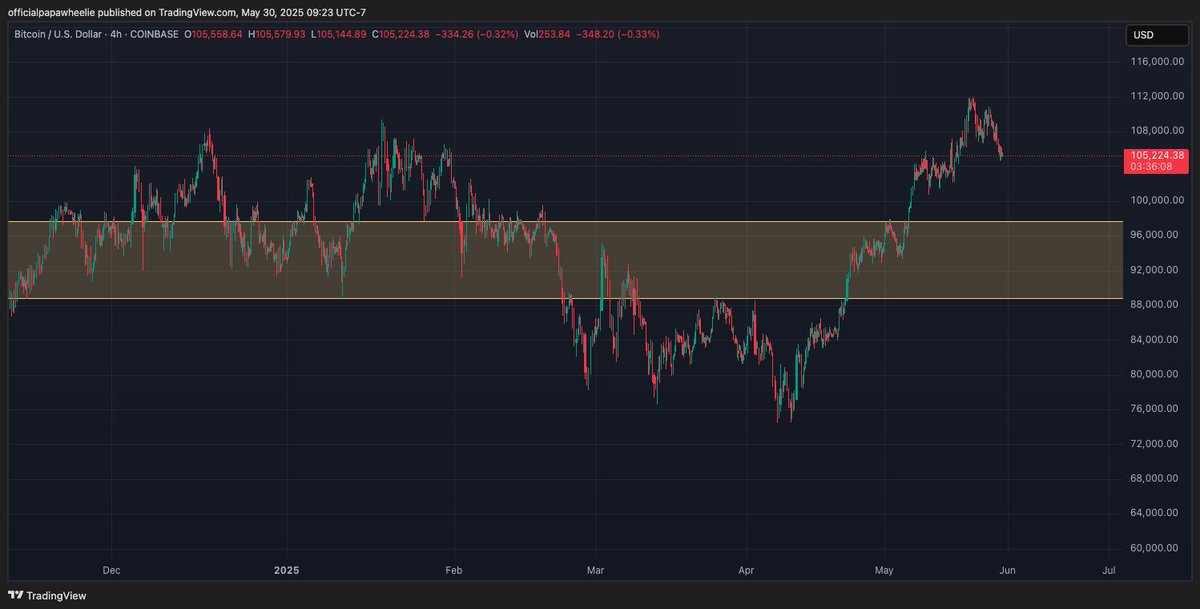The width and height of the screenshot is (1200, 609).
Task: Open the USD currency selector
Action: coord(1155,35)
